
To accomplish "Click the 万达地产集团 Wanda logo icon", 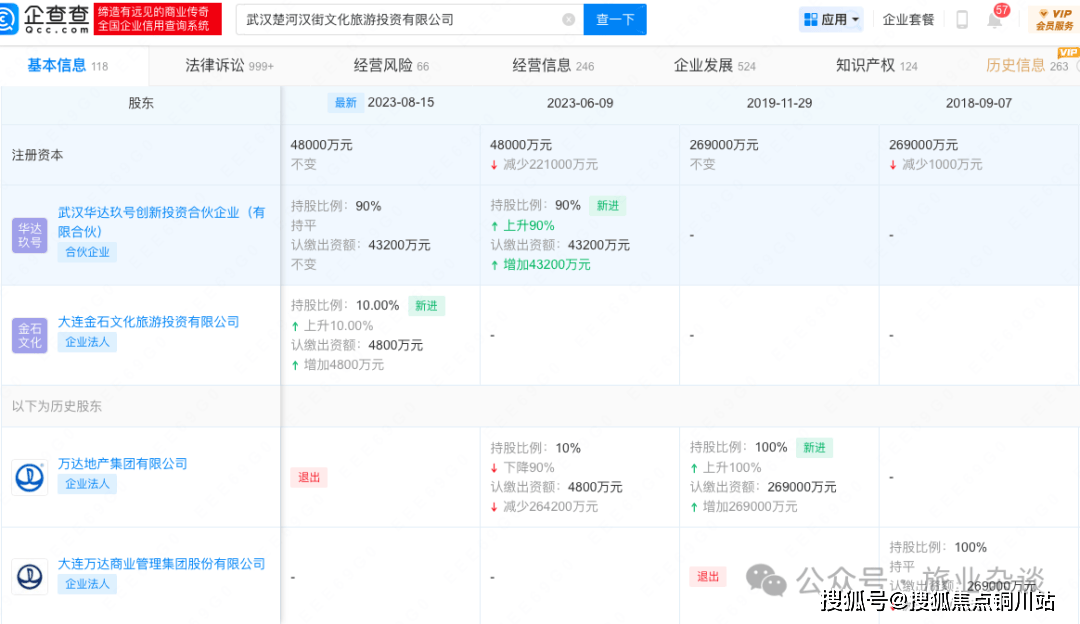I will click(30, 477).
